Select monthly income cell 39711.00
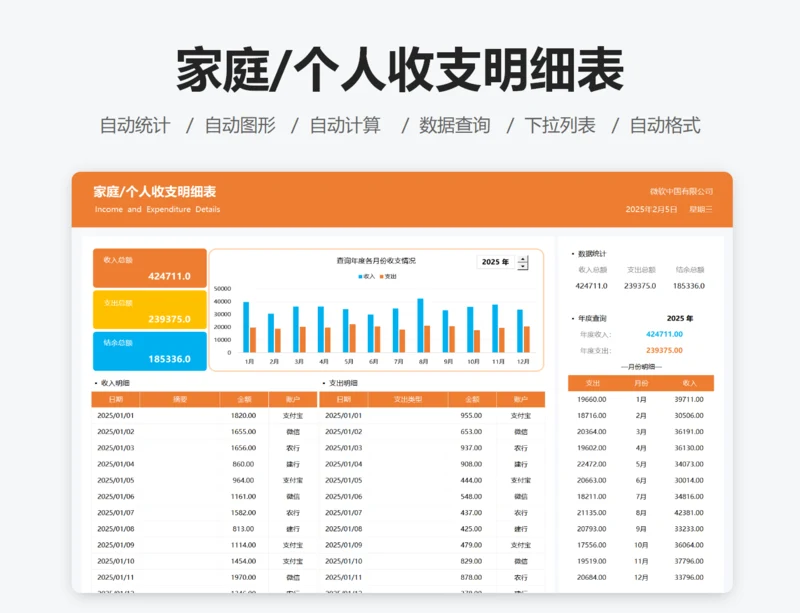This screenshot has height=613, width=800. 689,399
